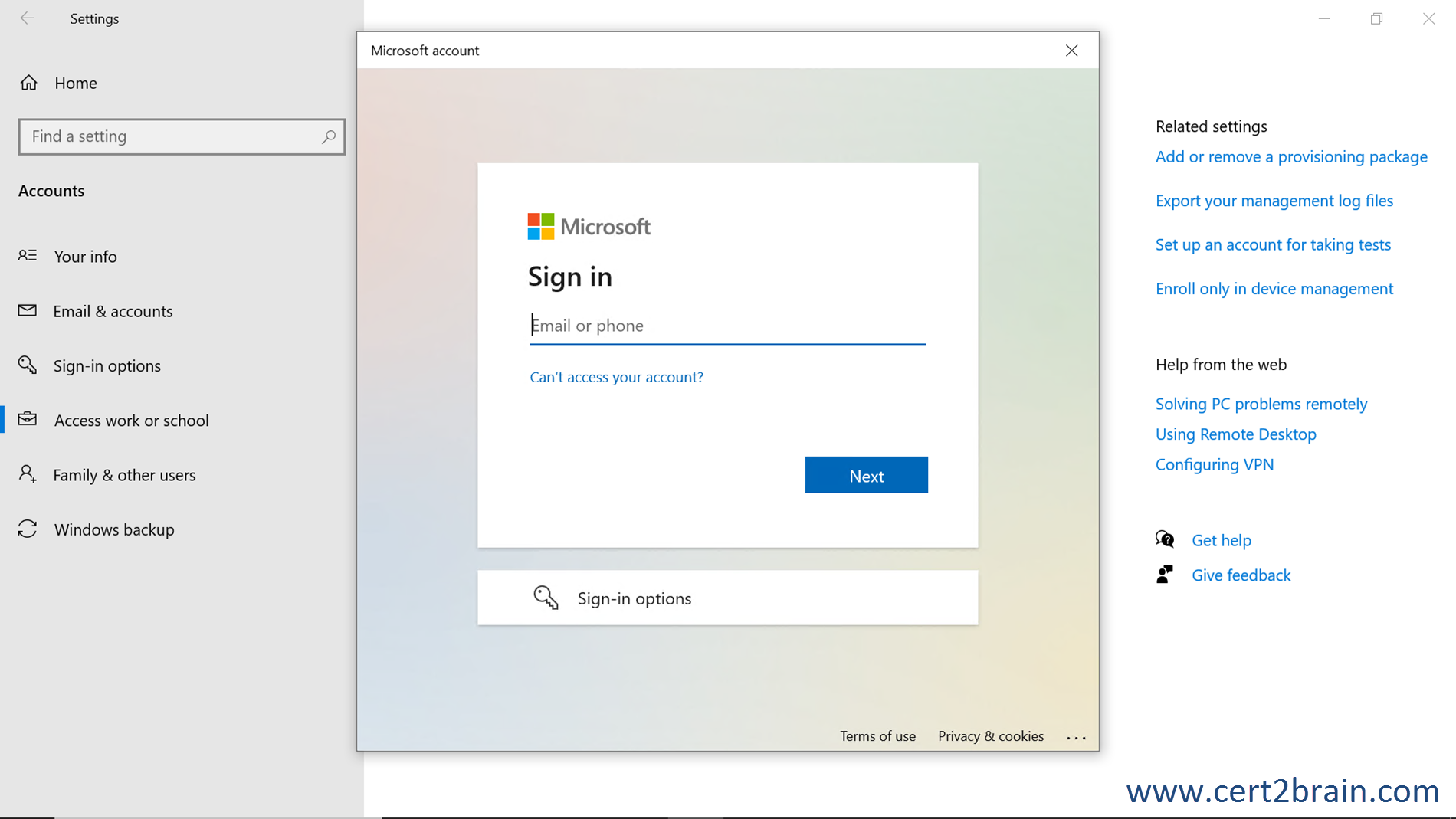Focus the Find a setting search box

point(182,136)
